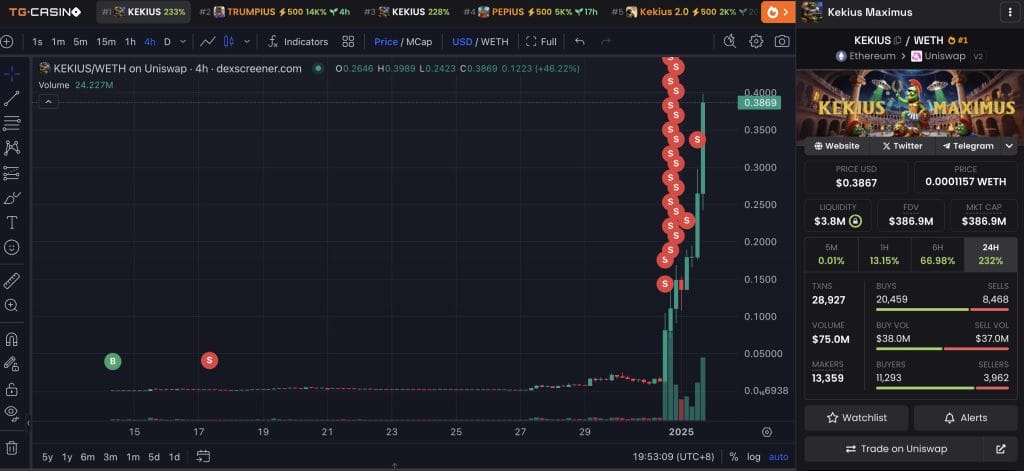
Task: Open the token Website link
Action: click(837, 146)
